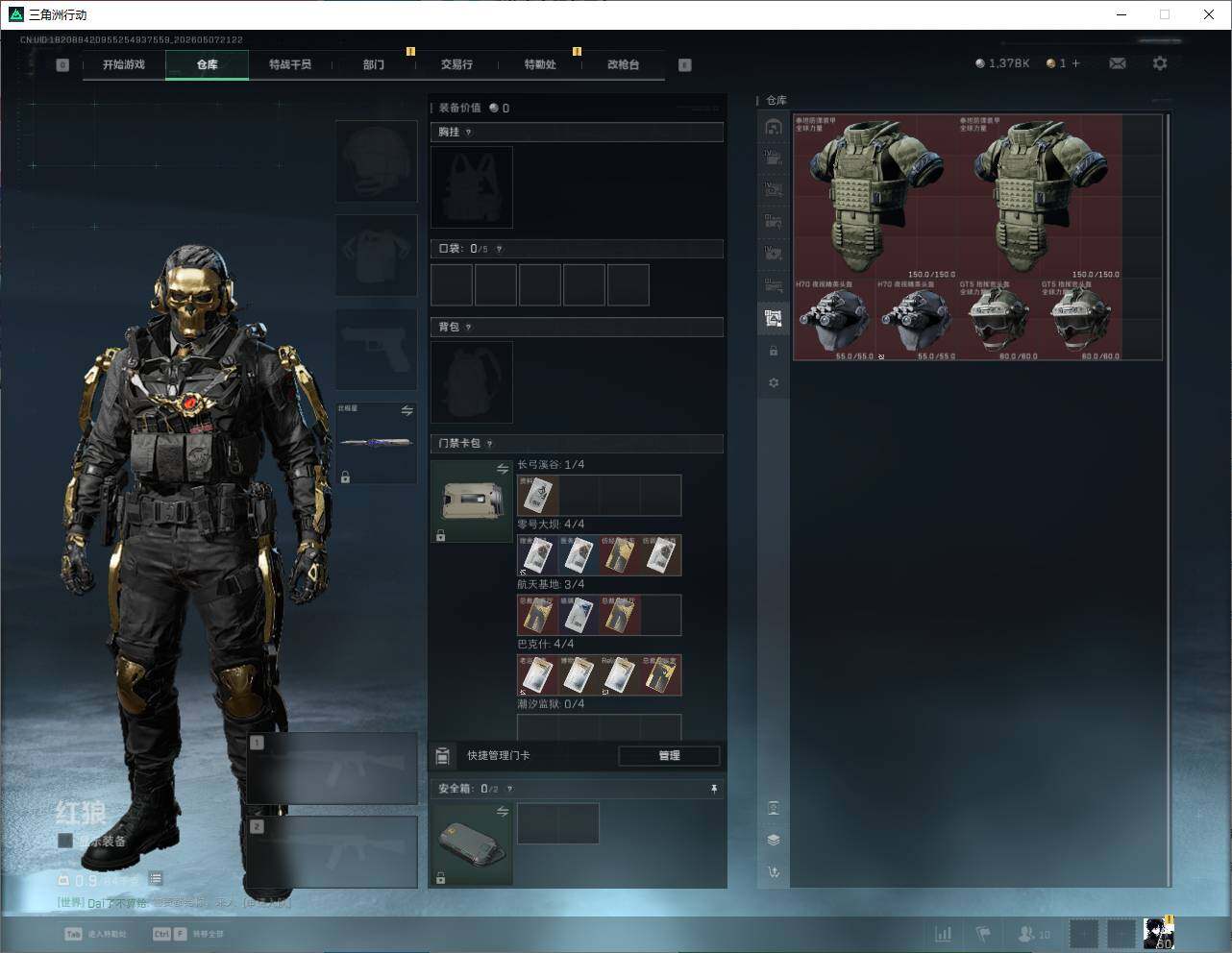Select the second H70 night vision helmet

point(917,320)
